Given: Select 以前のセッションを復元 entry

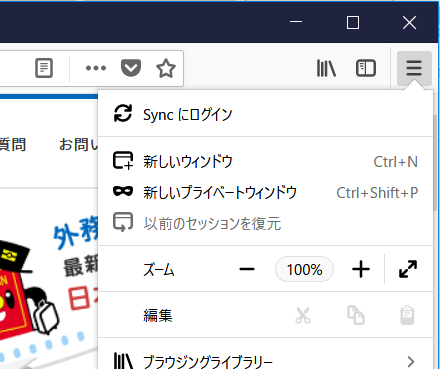Looking at the screenshot, I should [x=265, y=223].
